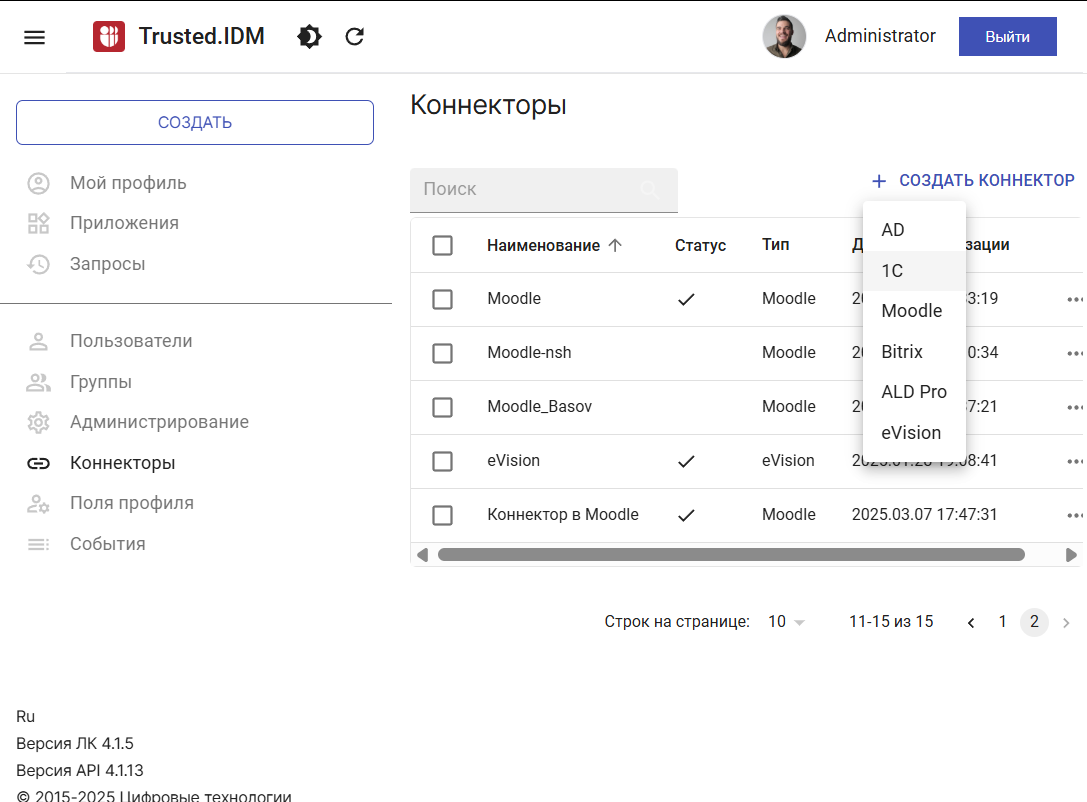Select 1C from connector type menu
The width and height of the screenshot is (1087, 802).
tap(914, 271)
